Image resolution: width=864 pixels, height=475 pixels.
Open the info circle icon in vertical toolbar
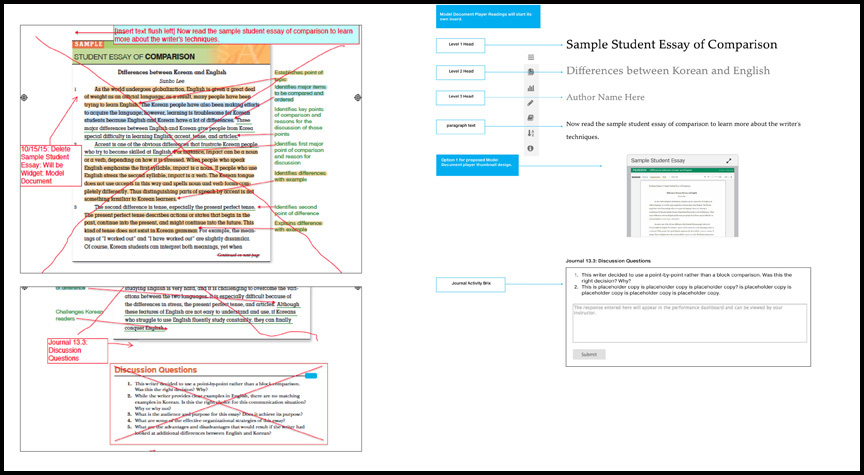(x=531, y=148)
